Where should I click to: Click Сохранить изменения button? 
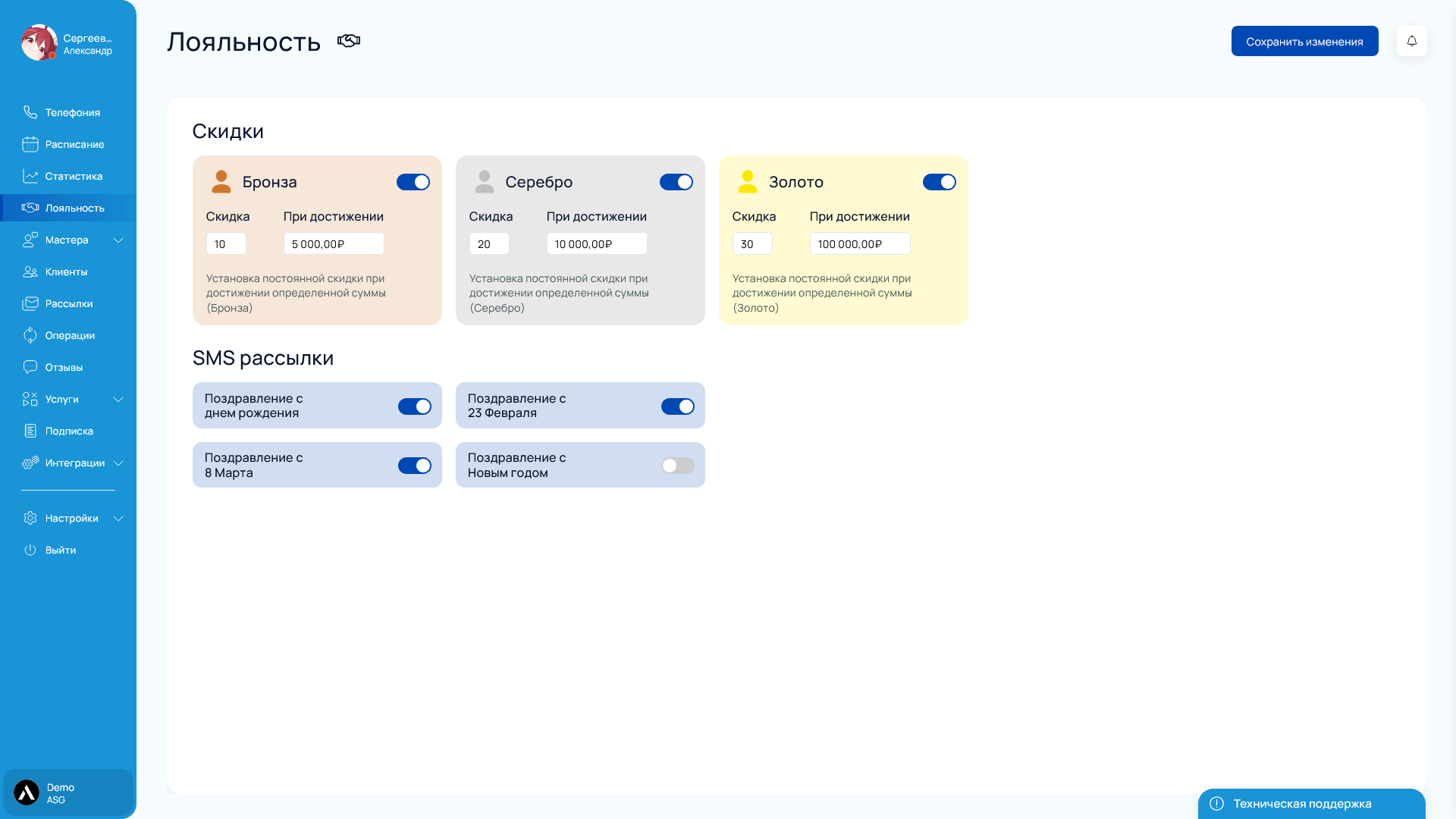(x=1304, y=41)
